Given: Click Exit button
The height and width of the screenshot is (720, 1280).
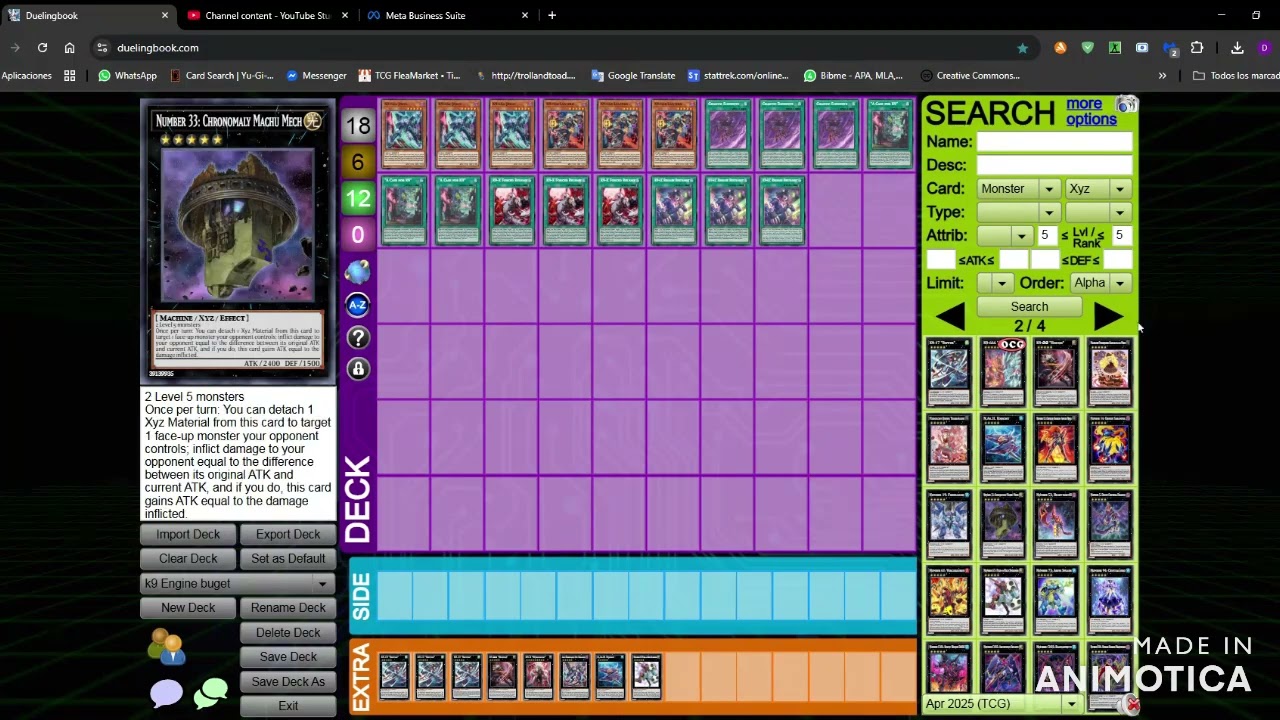Looking at the screenshot, I should coord(288,706).
